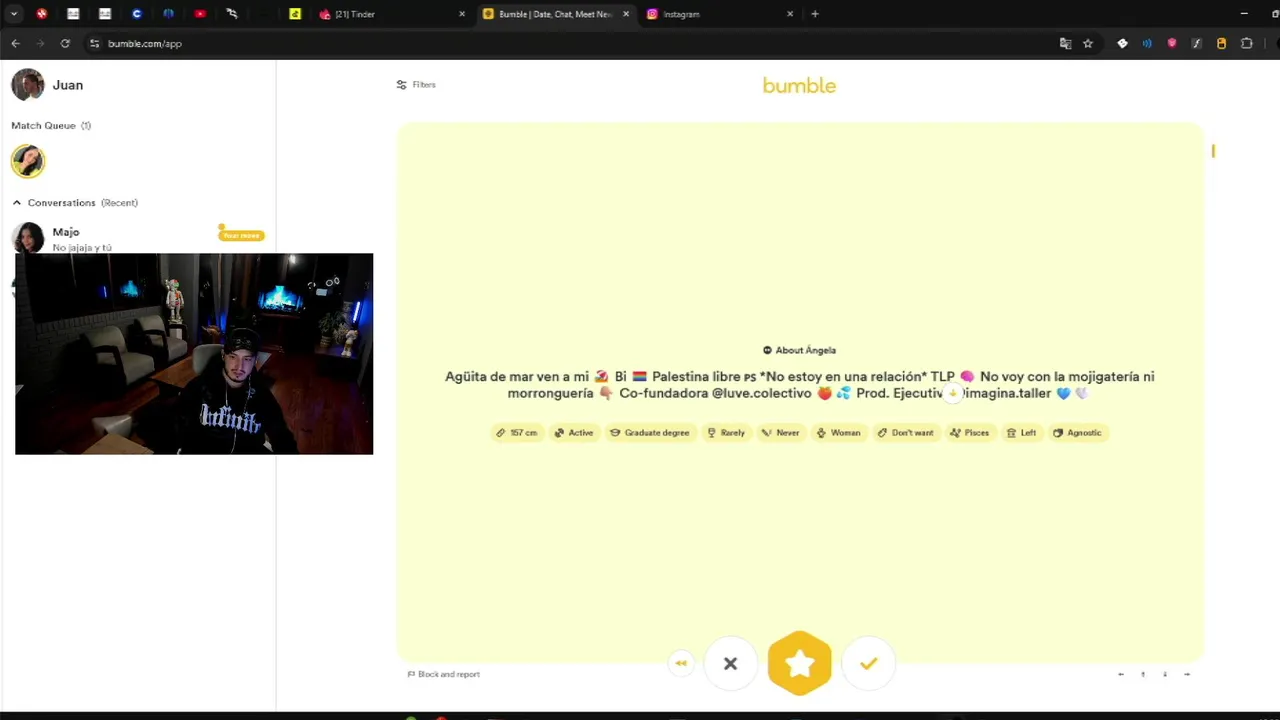Minimize the browser window

tap(1244, 14)
